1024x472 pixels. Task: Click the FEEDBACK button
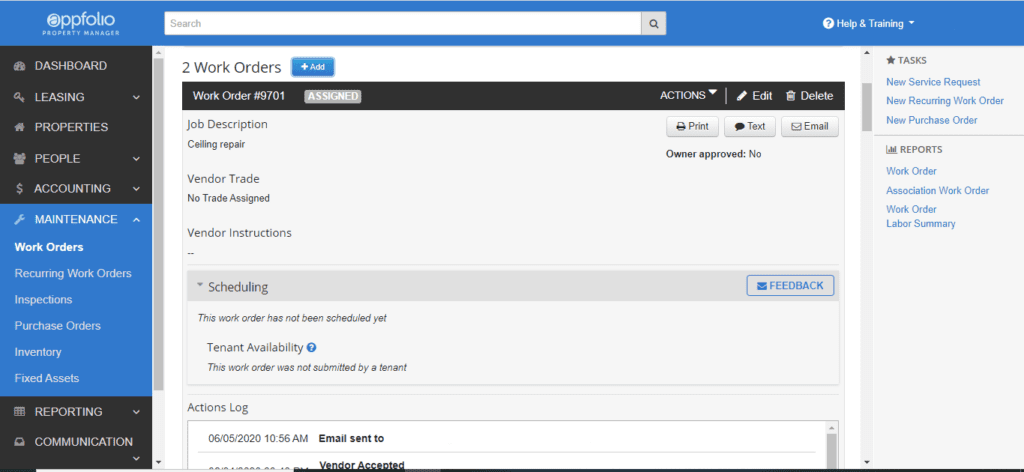point(790,286)
